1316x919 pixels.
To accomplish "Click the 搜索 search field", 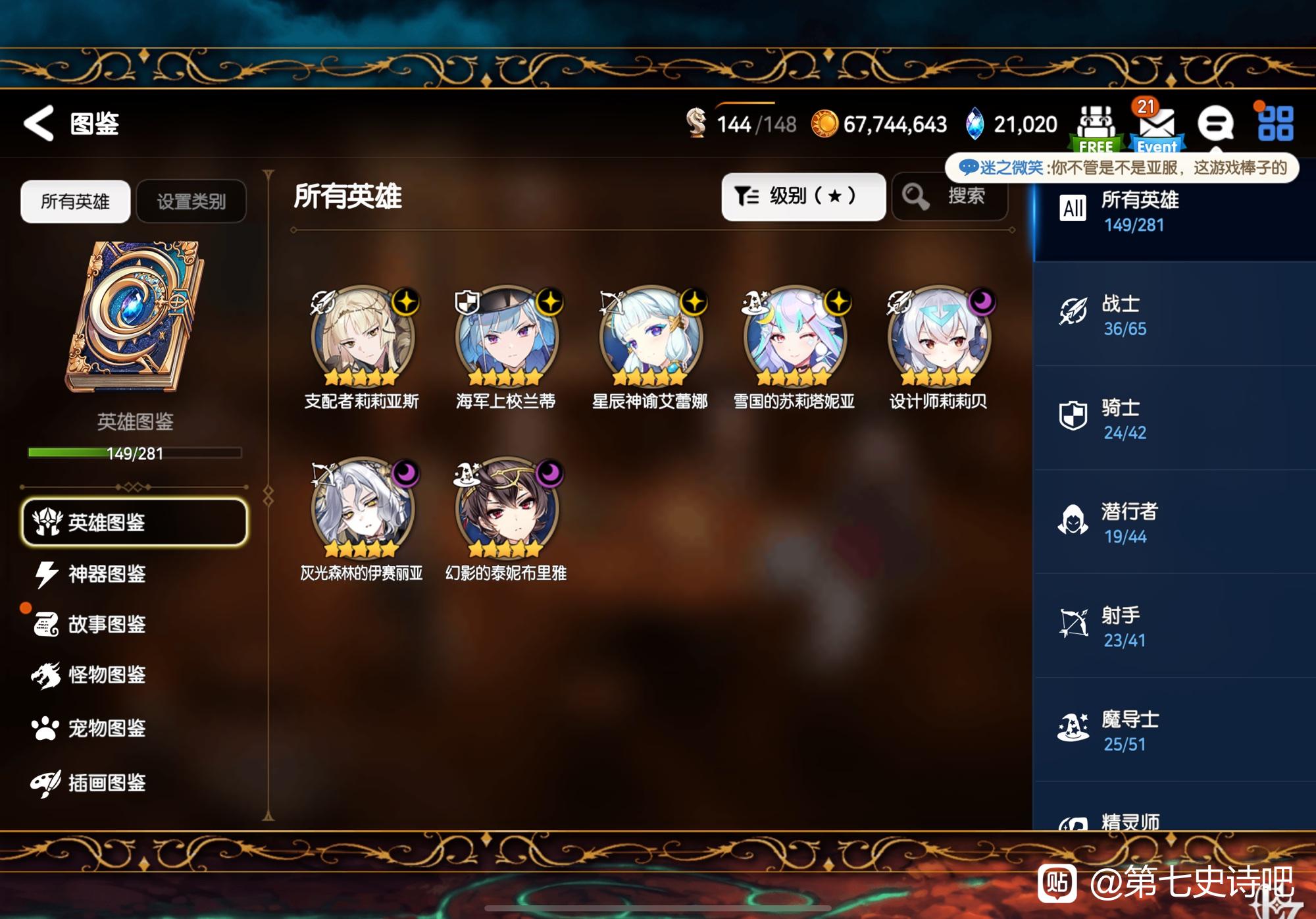I will coord(950,196).
